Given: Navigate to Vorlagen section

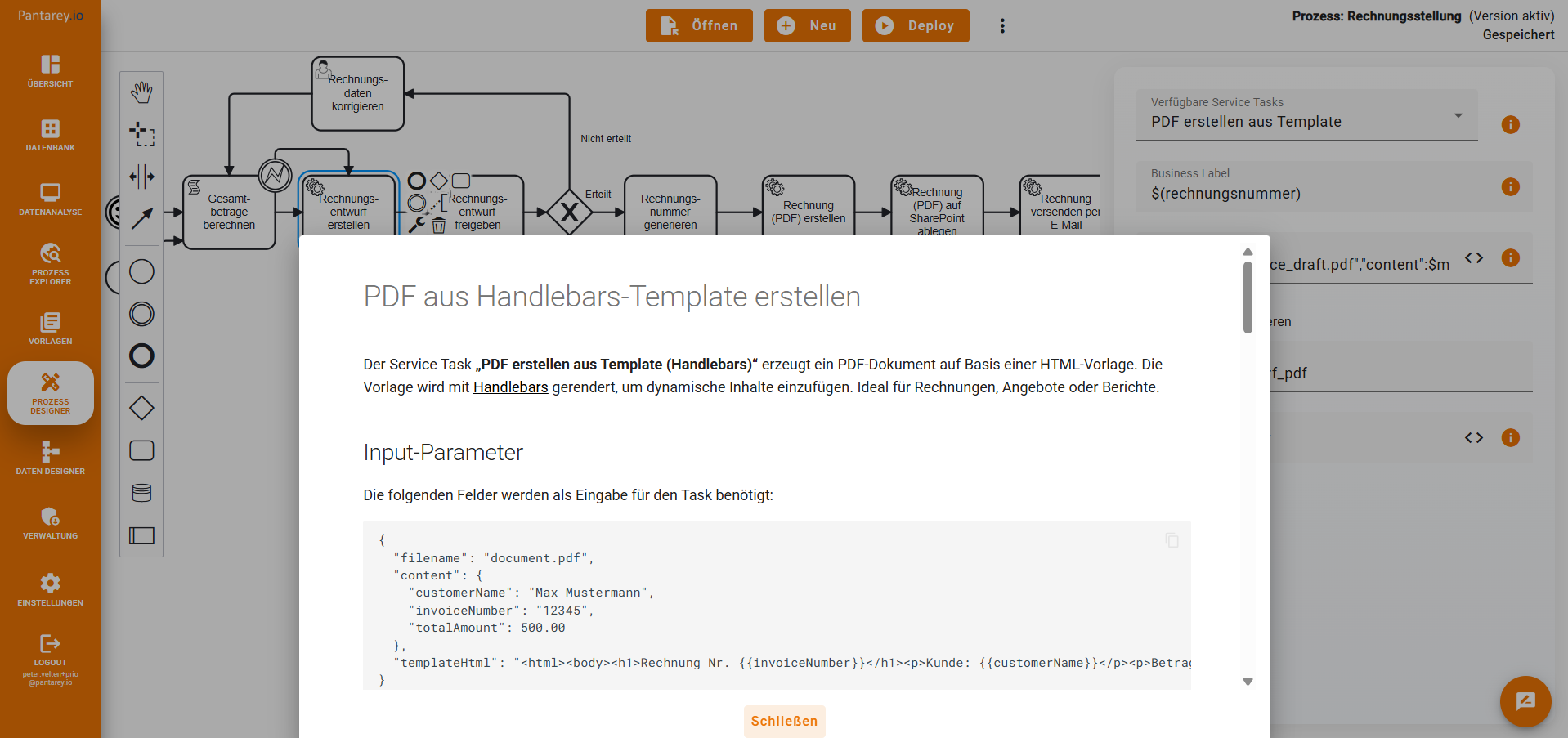Looking at the screenshot, I should click(50, 328).
